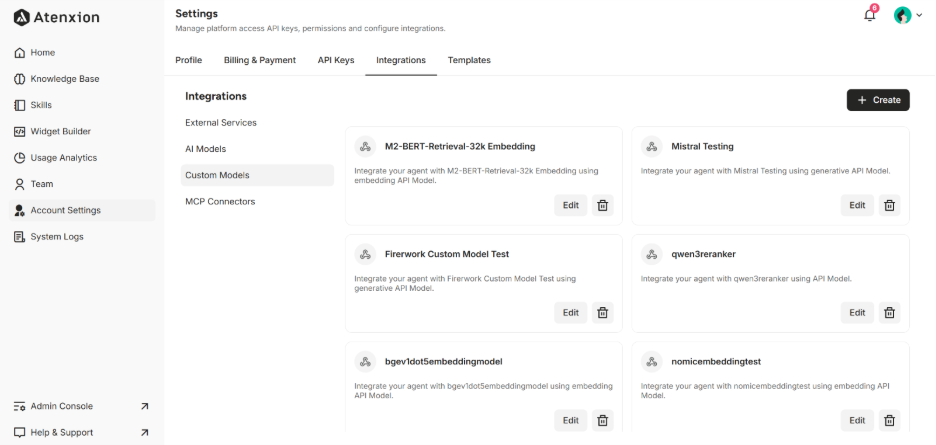This screenshot has width=936, height=445.
Task: Delete nomicembeddingtest via trash icon
Action: coord(889,420)
